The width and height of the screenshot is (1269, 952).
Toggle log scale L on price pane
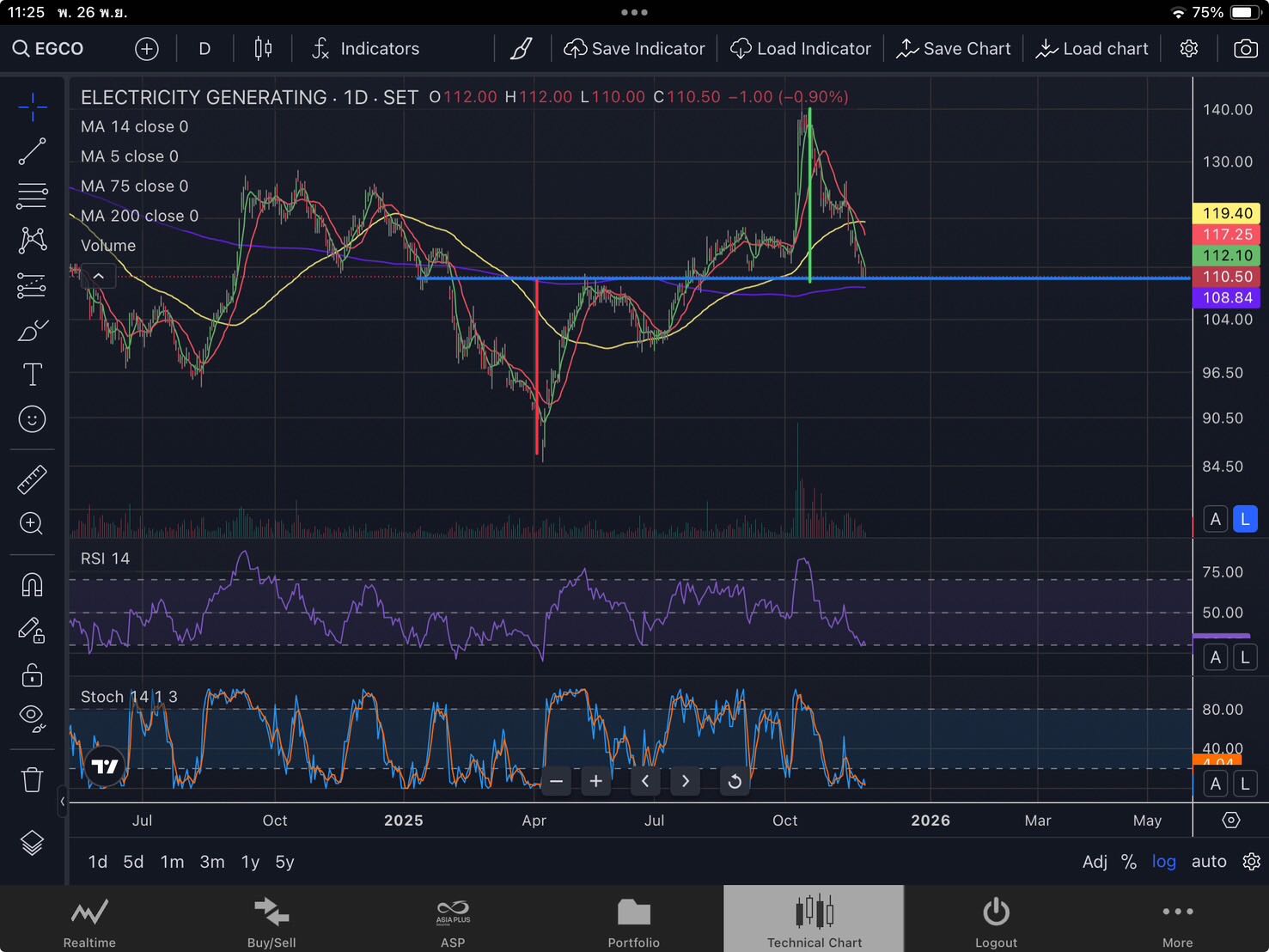coord(1245,519)
